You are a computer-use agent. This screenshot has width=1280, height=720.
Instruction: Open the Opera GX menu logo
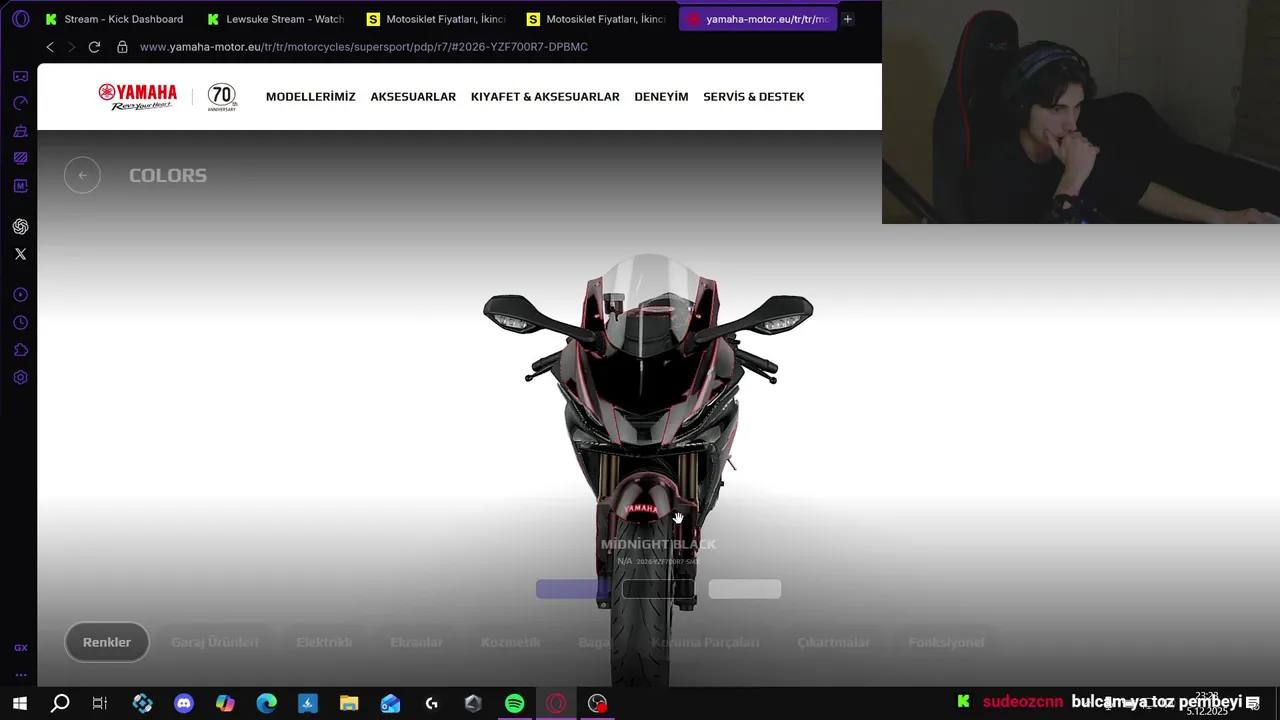point(20,19)
